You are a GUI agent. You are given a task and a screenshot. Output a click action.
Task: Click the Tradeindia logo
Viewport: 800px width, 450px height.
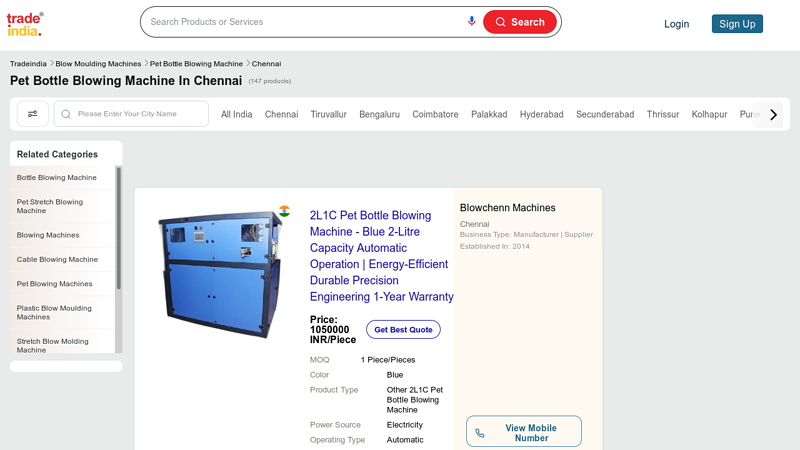click(x=25, y=24)
